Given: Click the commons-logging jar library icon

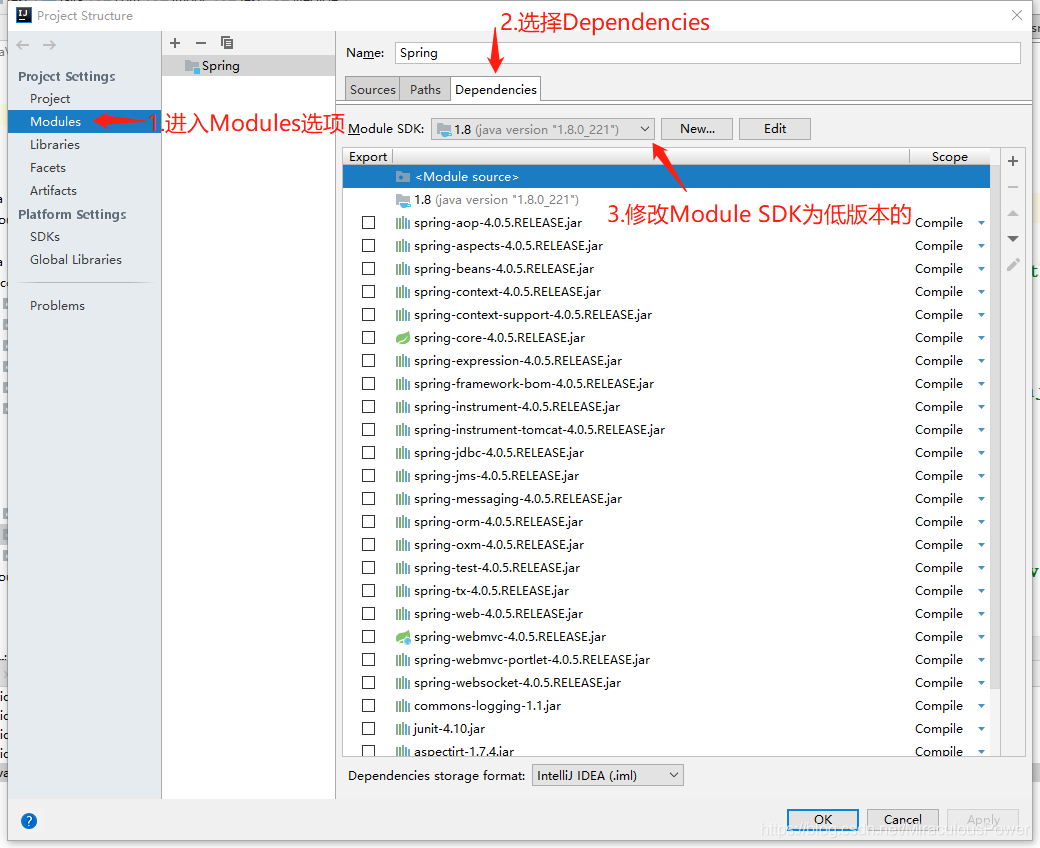Looking at the screenshot, I should [403, 706].
